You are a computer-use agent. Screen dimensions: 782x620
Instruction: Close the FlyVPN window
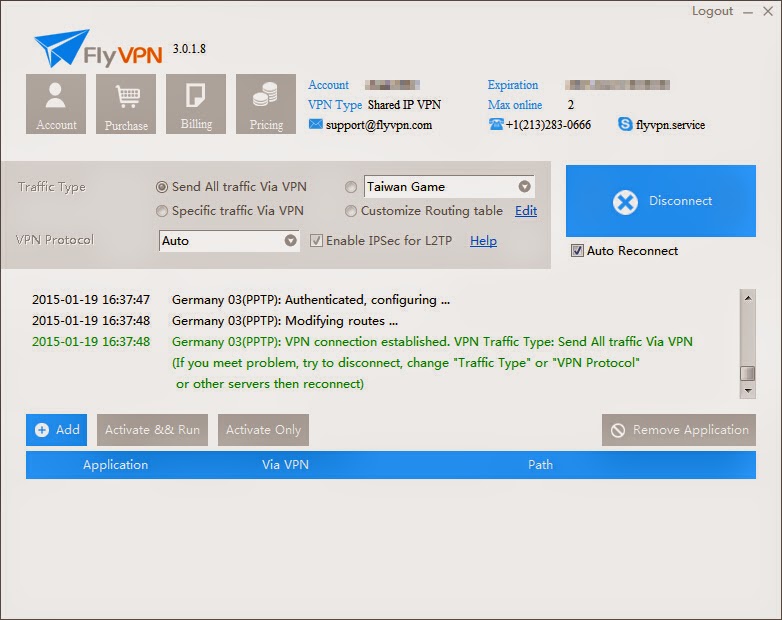[768, 11]
